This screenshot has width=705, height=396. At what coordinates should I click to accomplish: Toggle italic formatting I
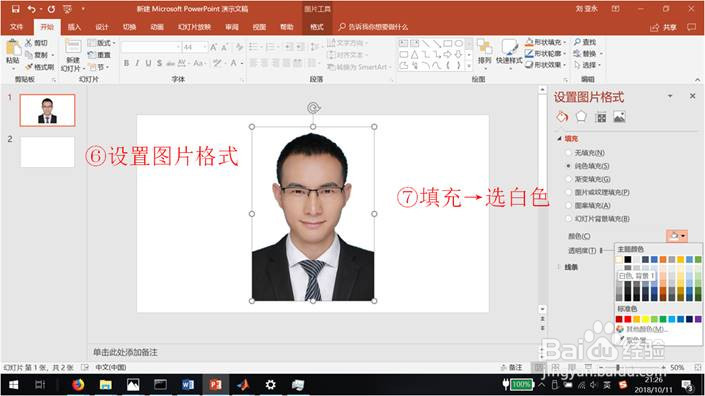pos(137,63)
